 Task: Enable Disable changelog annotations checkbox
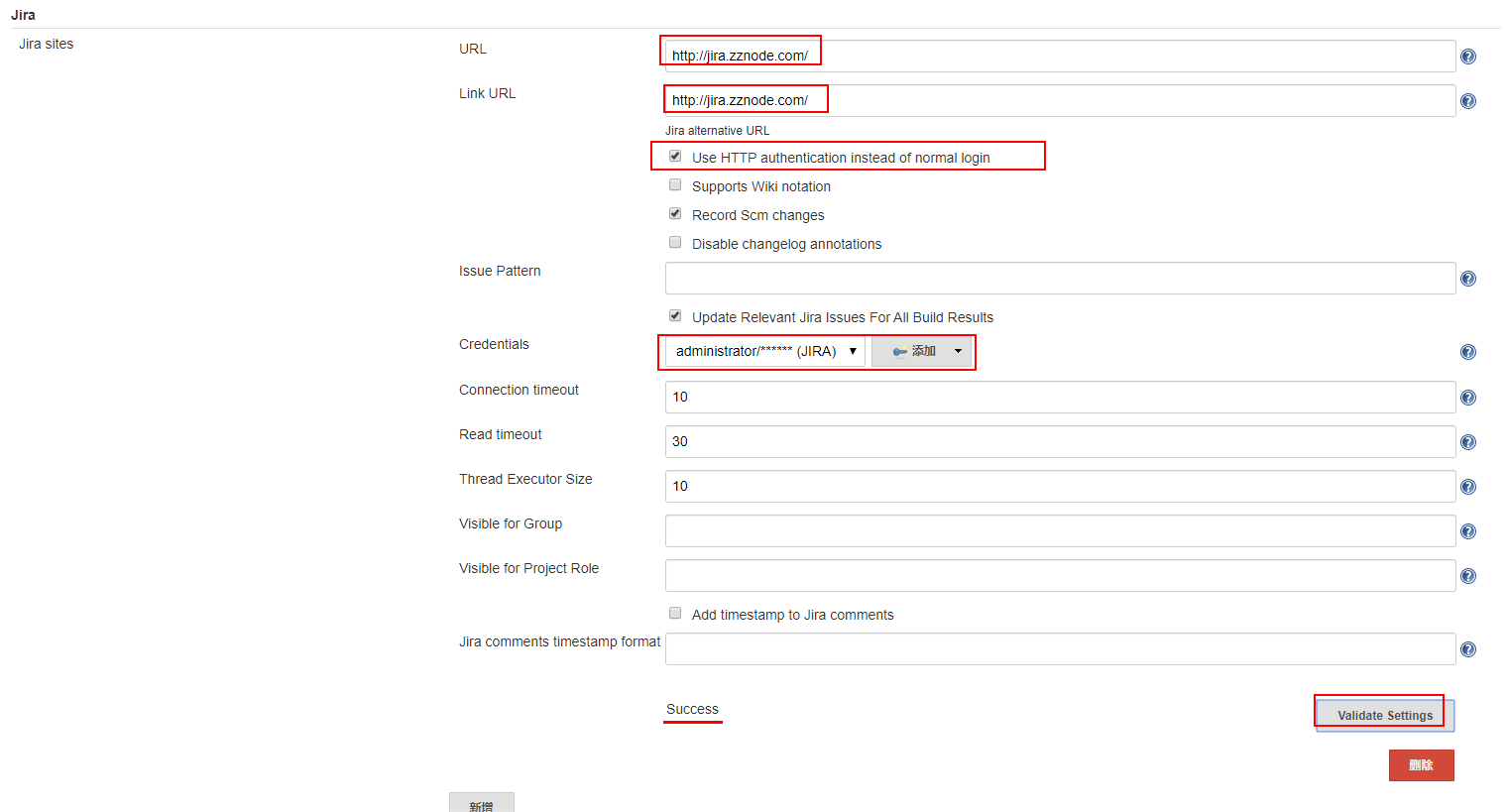675,243
